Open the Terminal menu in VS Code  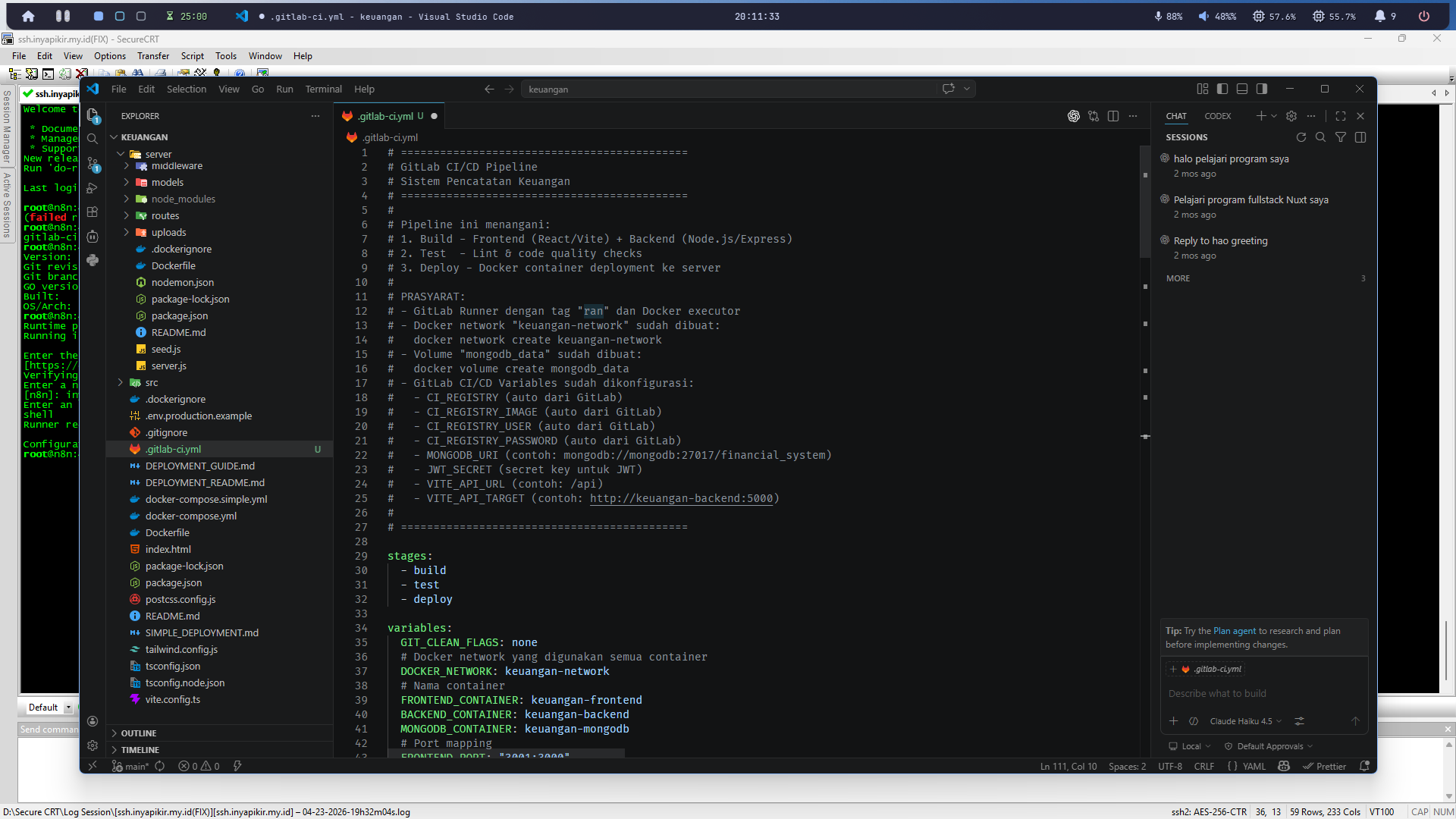tap(324, 89)
